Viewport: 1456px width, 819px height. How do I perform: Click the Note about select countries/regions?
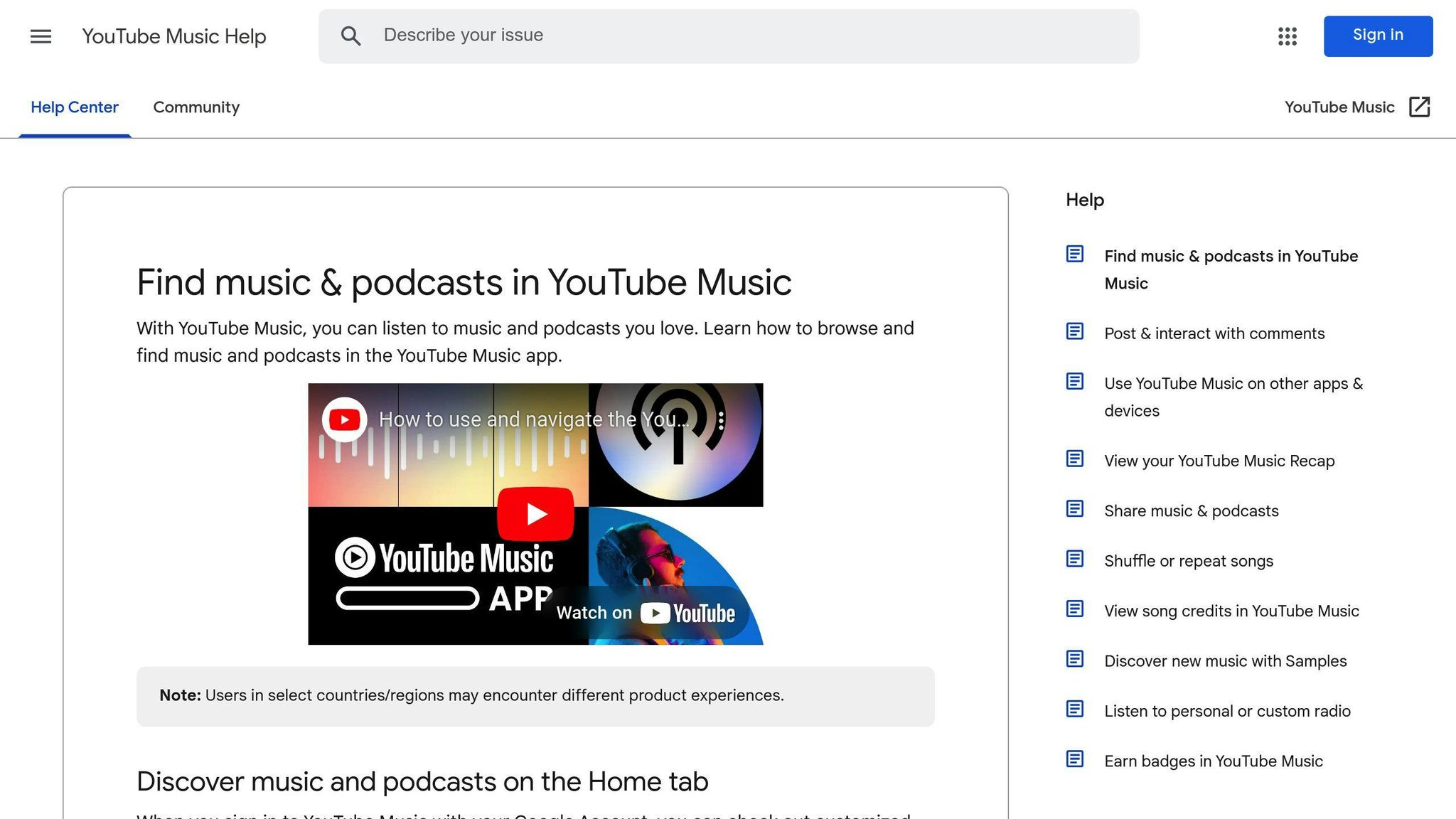(535, 696)
